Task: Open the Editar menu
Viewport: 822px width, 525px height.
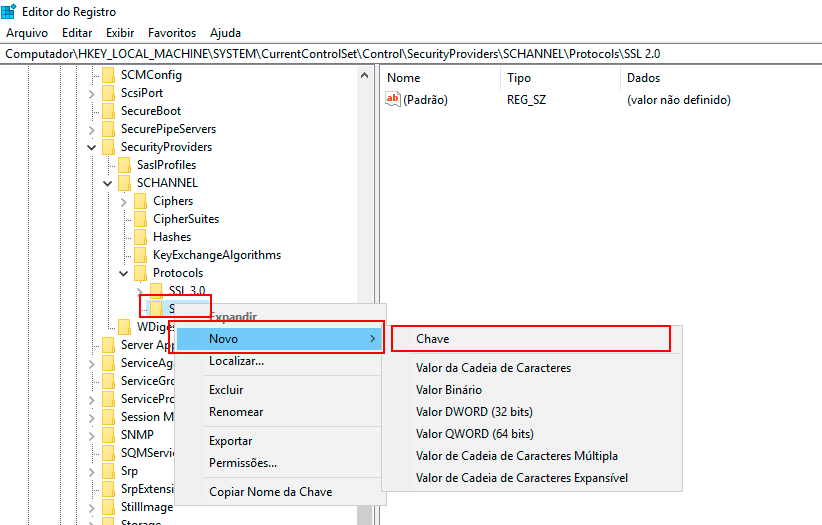Action: tap(77, 33)
